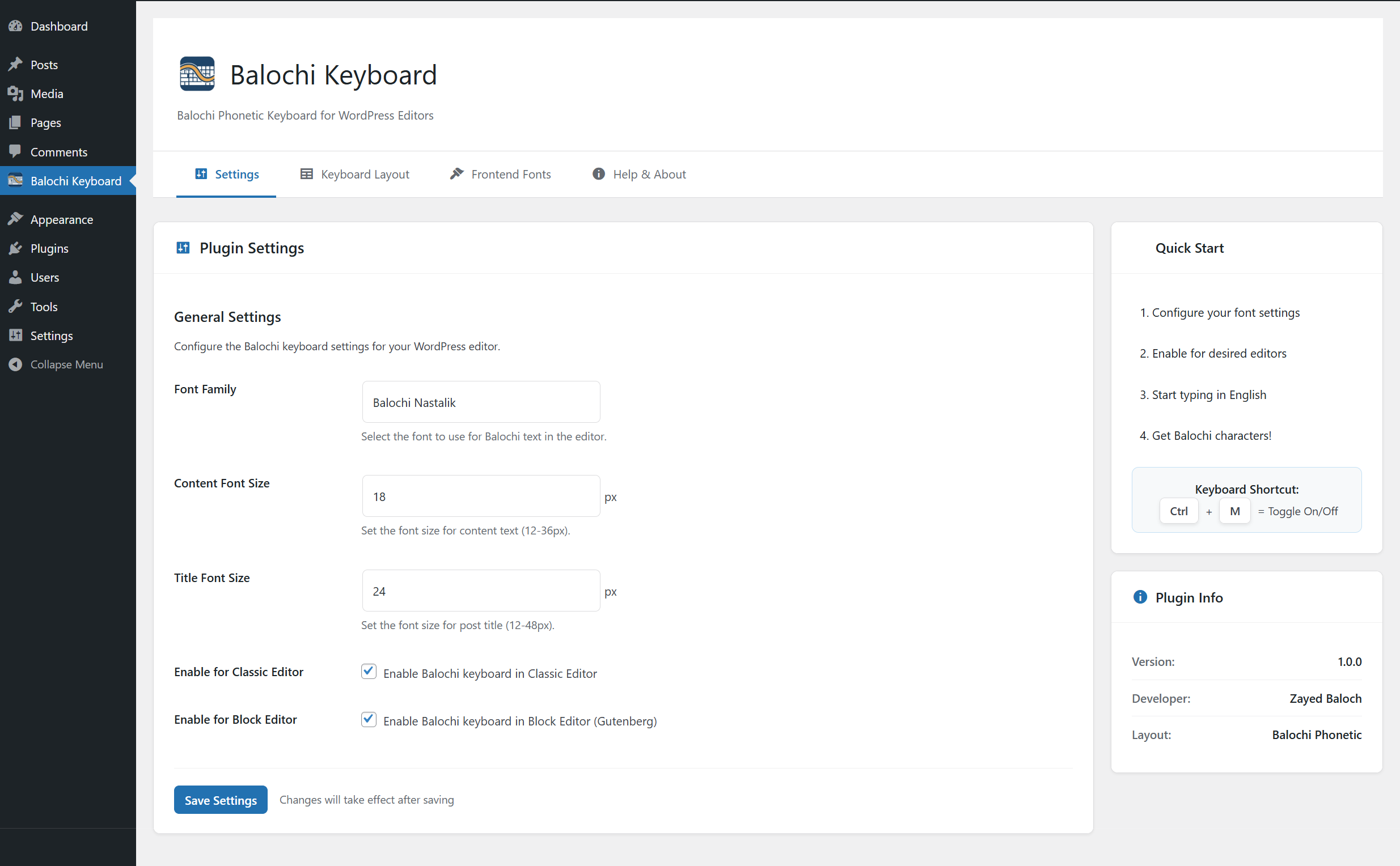Go to Plugins in the sidebar
The image size is (1400, 866).
pyautogui.click(x=68, y=248)
